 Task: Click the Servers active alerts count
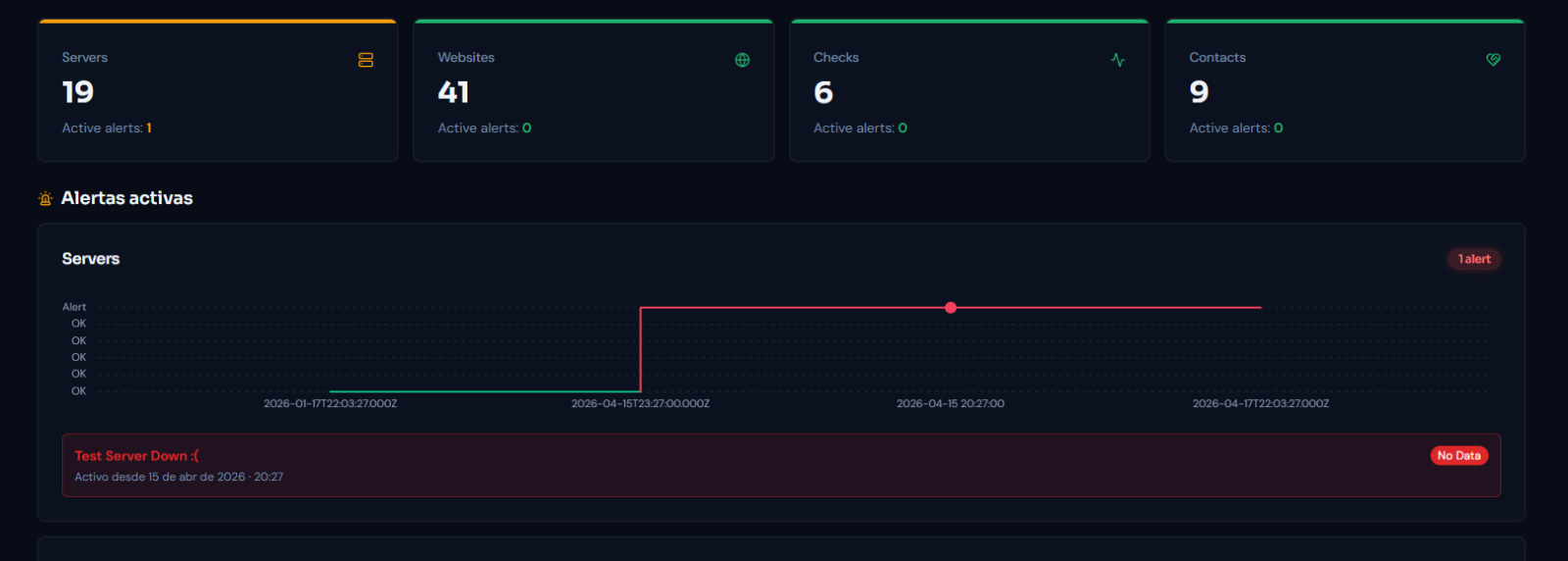149,128
